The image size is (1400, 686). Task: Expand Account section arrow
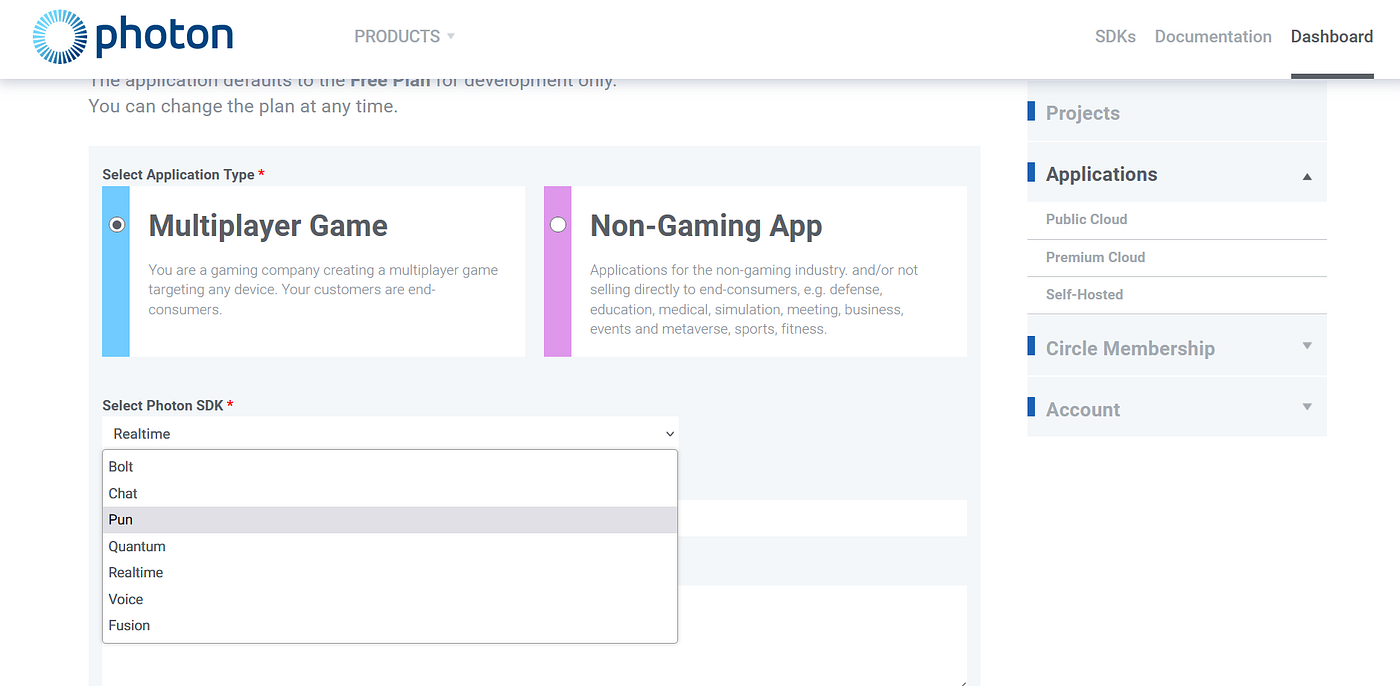pyautogui.click(x=1307, y=407)
